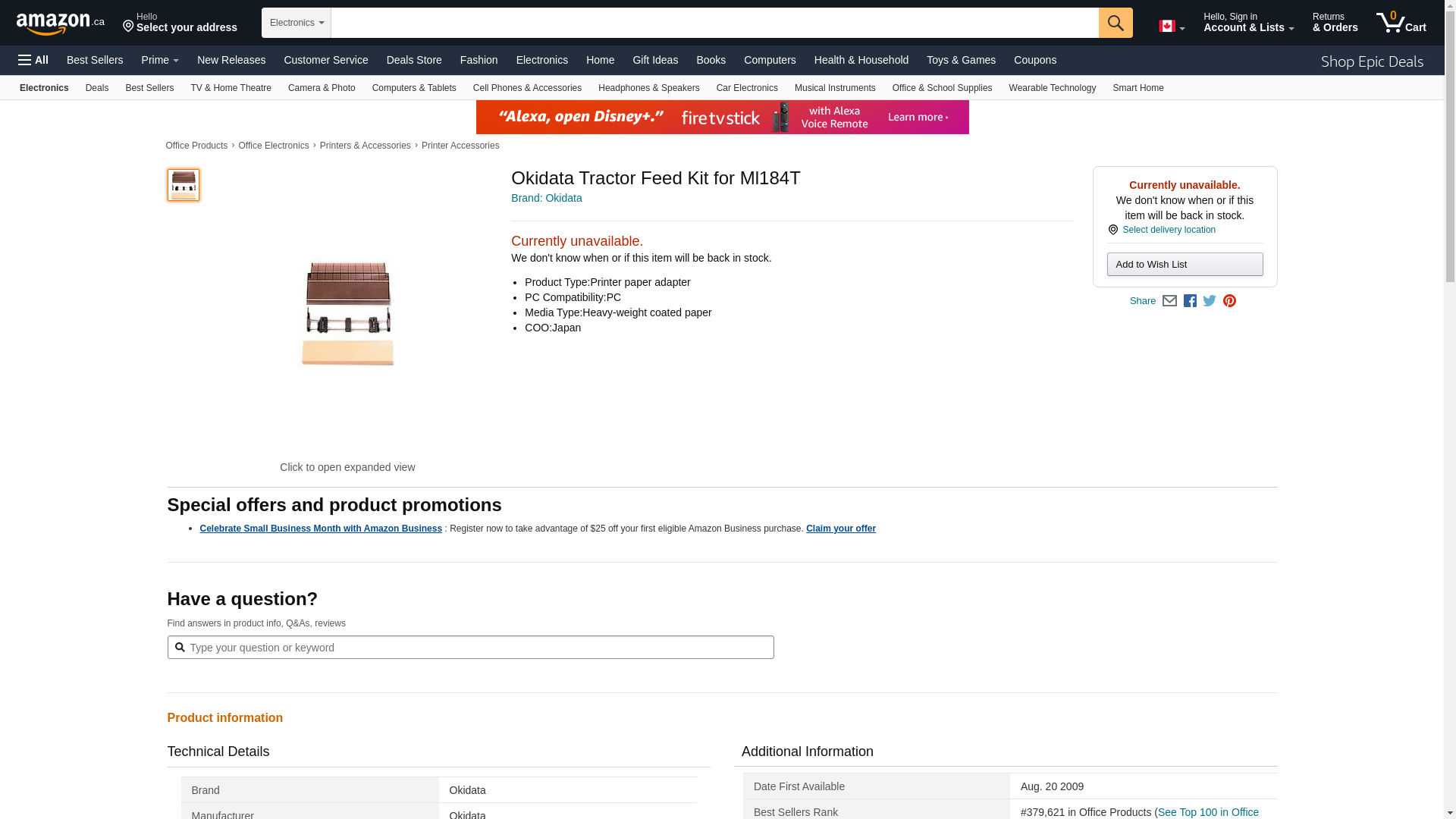Screen dimensions: 1456x819
Task: Expand the Account & Lists dropdown
Action: click(1248, 23)
